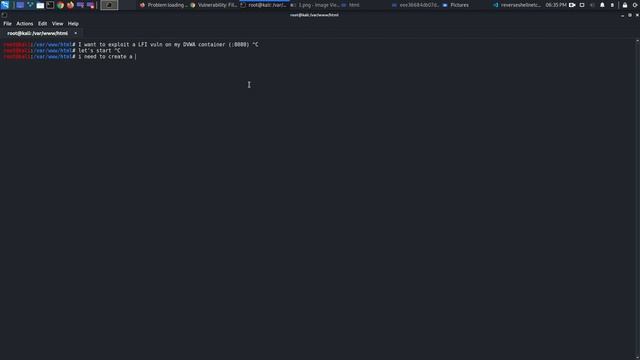Switch to root@kali terminal taskbar entry
Viewport: 640px width, 360px height.
263,5
